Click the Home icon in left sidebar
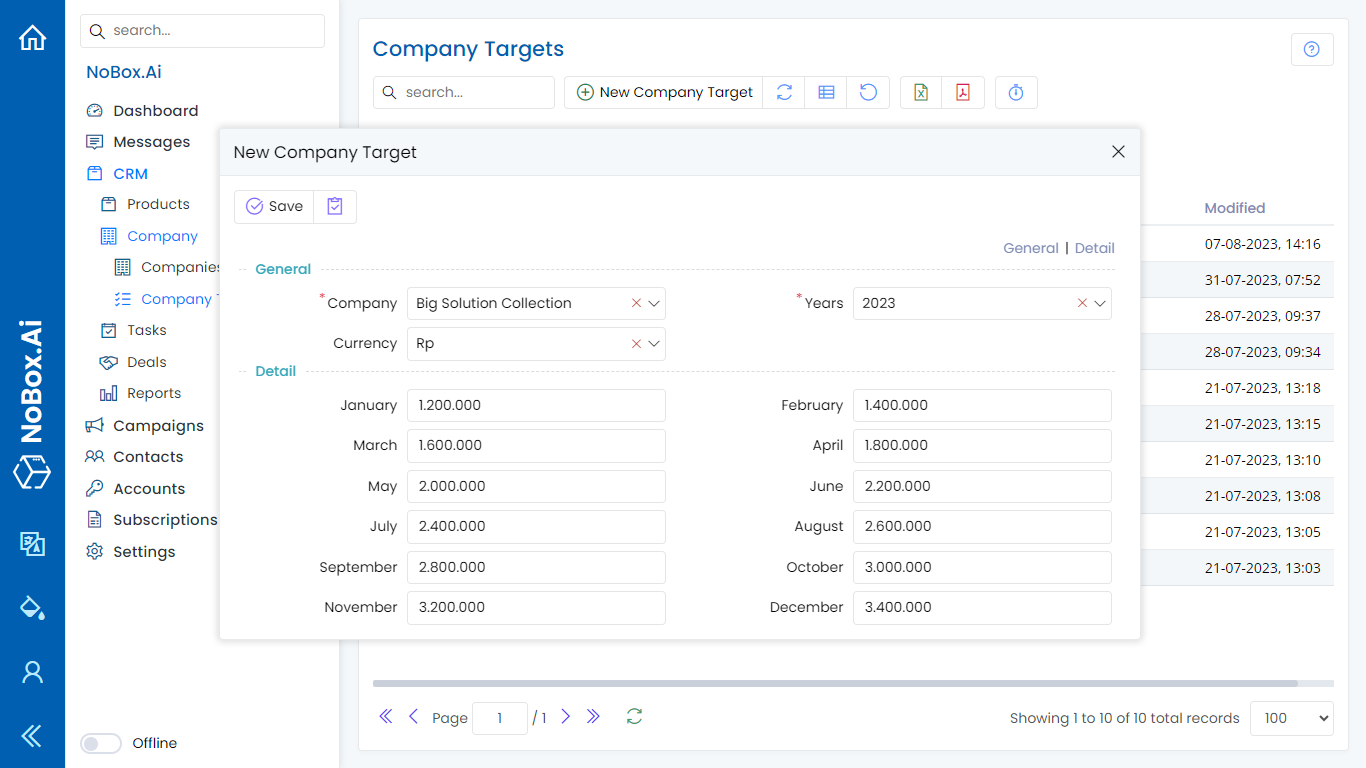 pos(32,38)
